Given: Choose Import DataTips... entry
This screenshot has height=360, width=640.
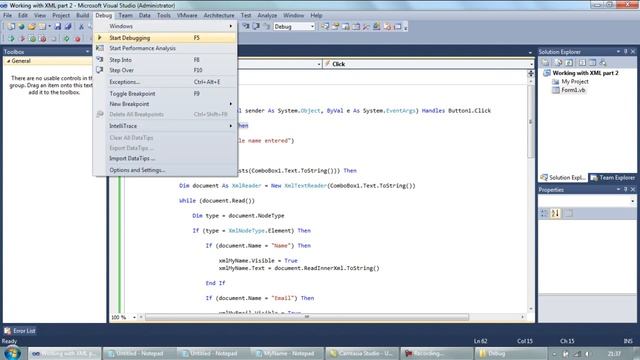Looking at the screenshot, I should click(165, 158).
